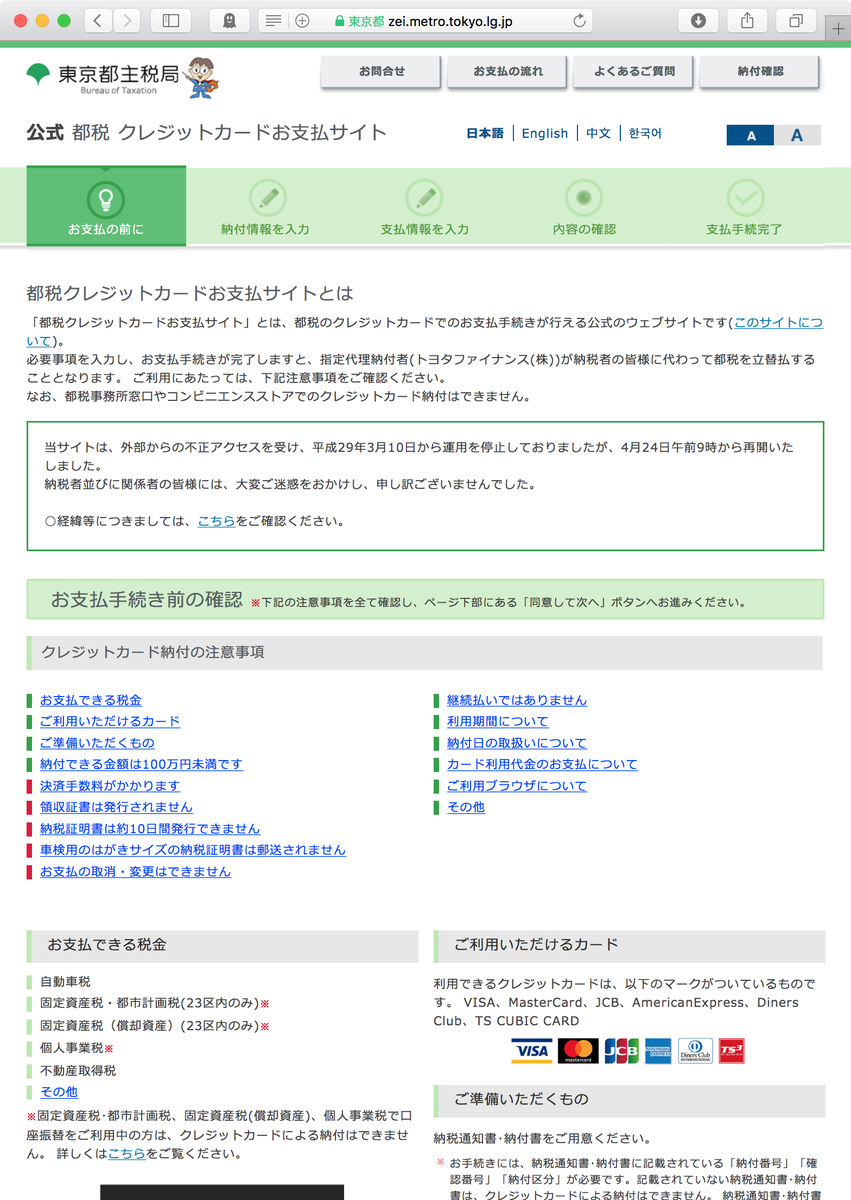Image resolution: width=851 pixels, height=1200 pixels.
Task: Go forward with Safari's forward arrow
Action: tap(126, 20)
